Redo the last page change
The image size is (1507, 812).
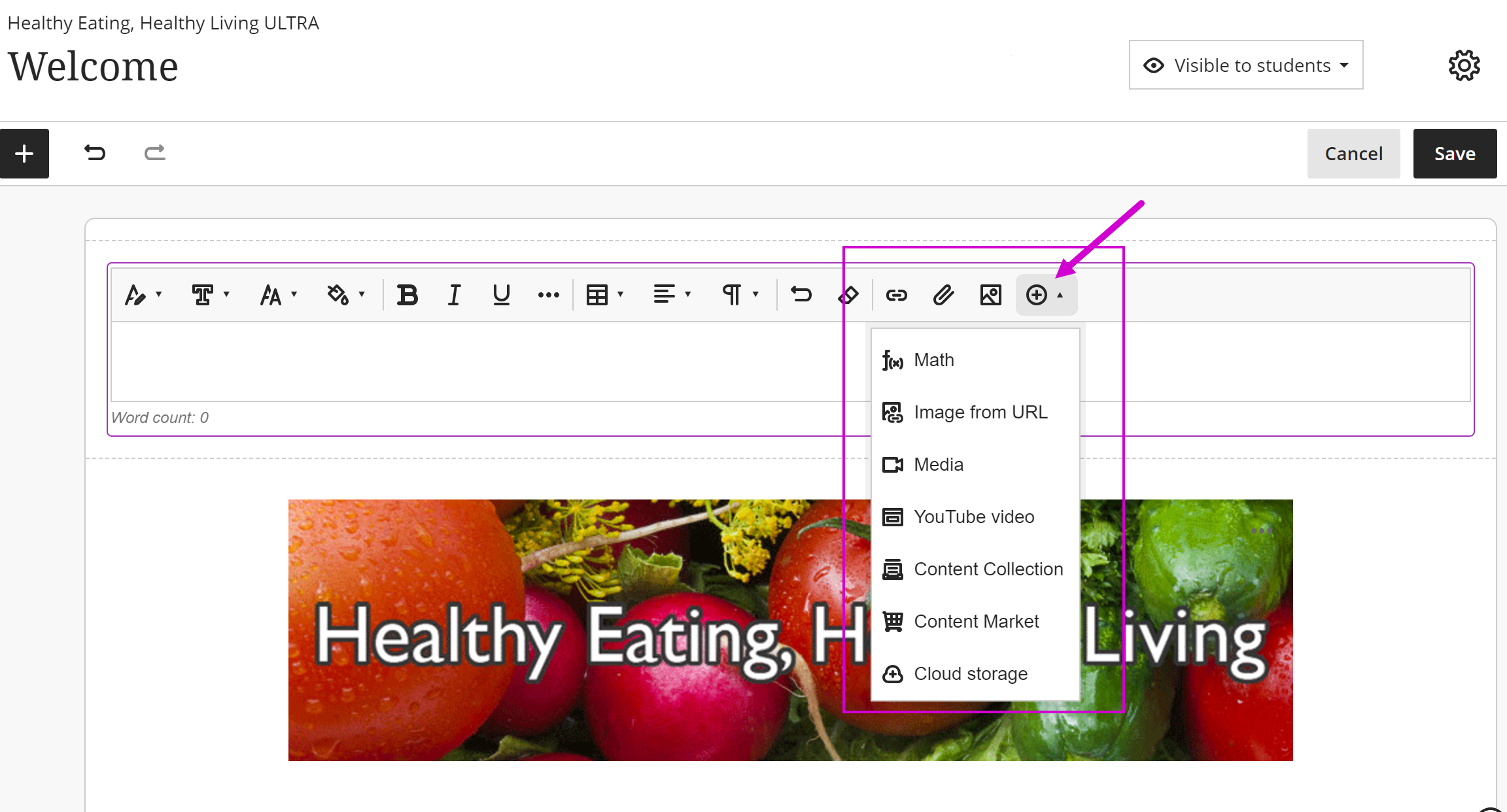(155, 153)
